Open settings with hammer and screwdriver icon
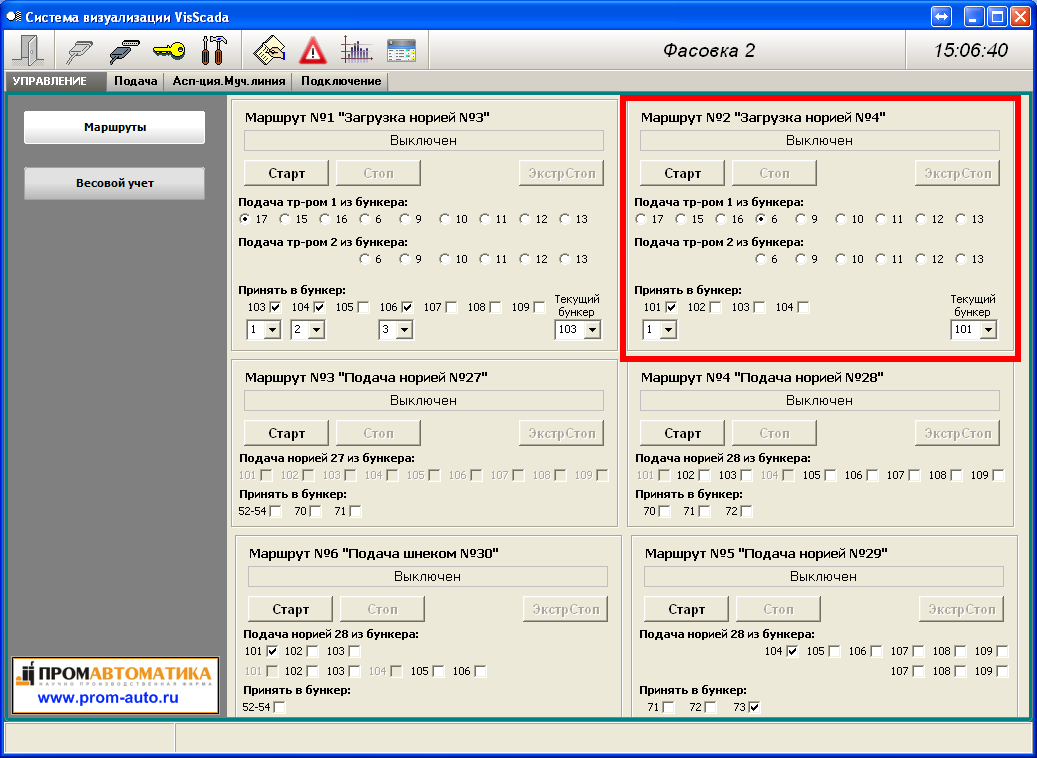The height and width of the screenshot is (758, 1037). 214,49
